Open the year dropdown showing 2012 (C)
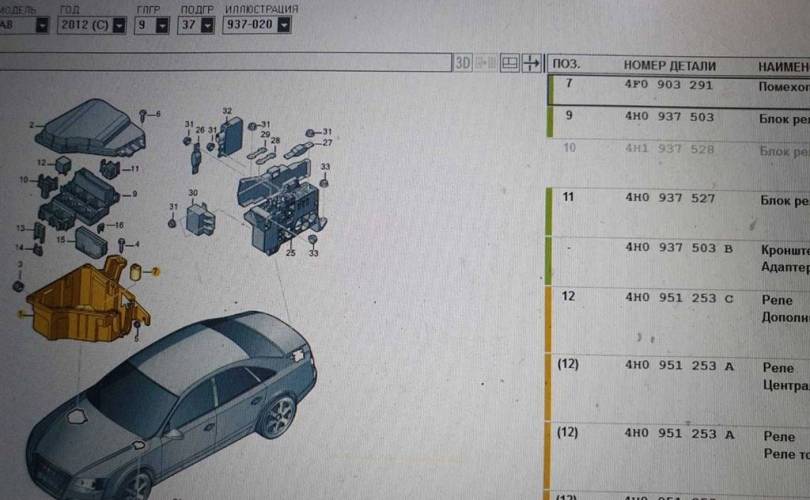The height and width of the screenshot is (500, 810). click(119, 26)
